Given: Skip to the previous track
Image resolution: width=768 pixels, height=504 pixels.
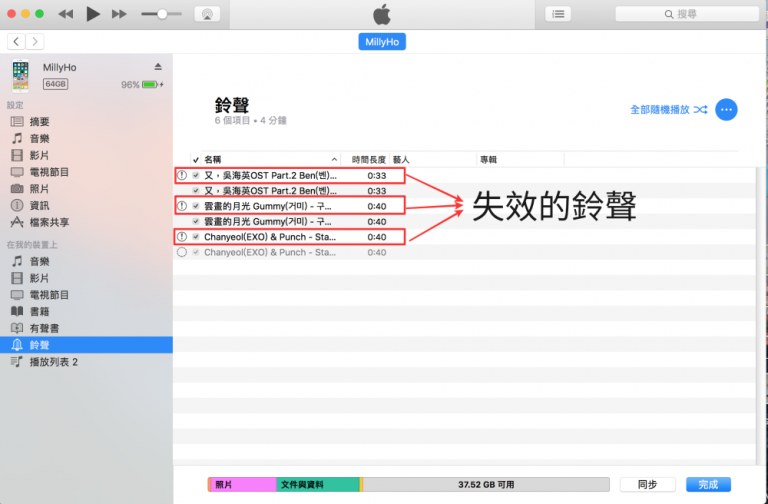Looking at the screenshot, I should click(x=66, y=14).
